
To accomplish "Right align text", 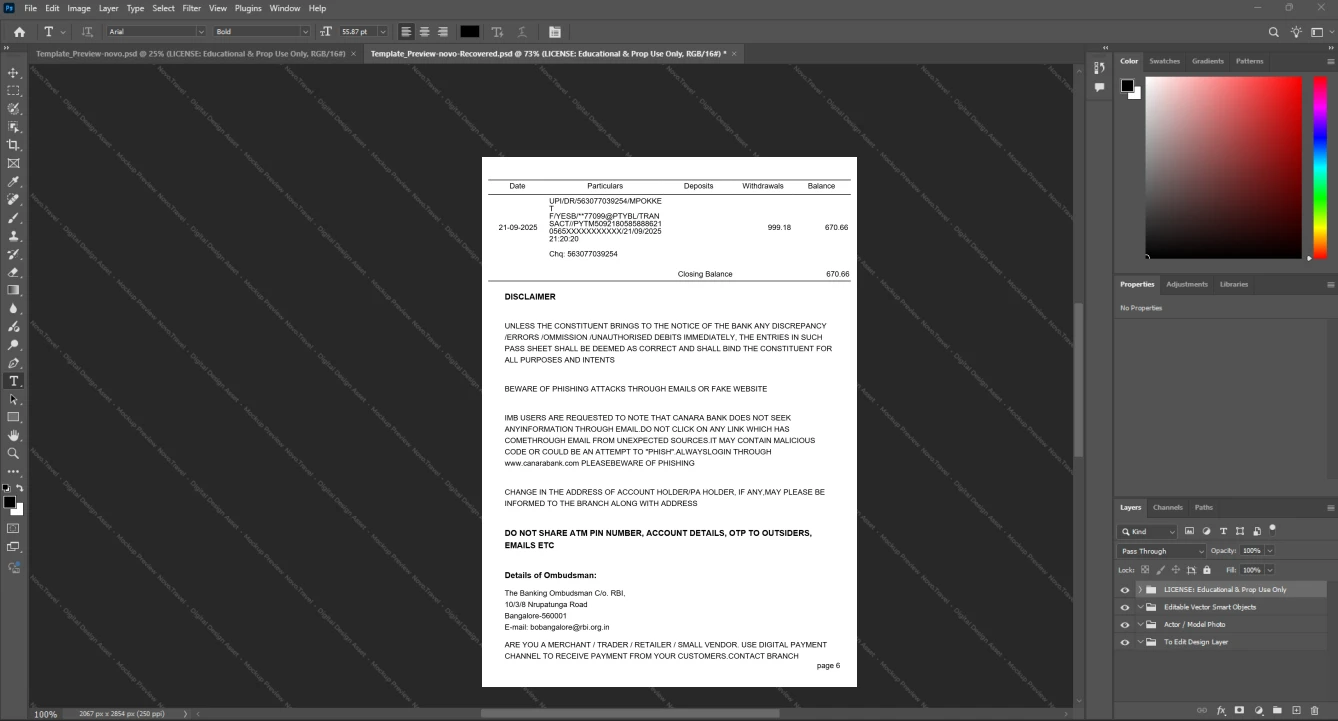I will 442,32.
